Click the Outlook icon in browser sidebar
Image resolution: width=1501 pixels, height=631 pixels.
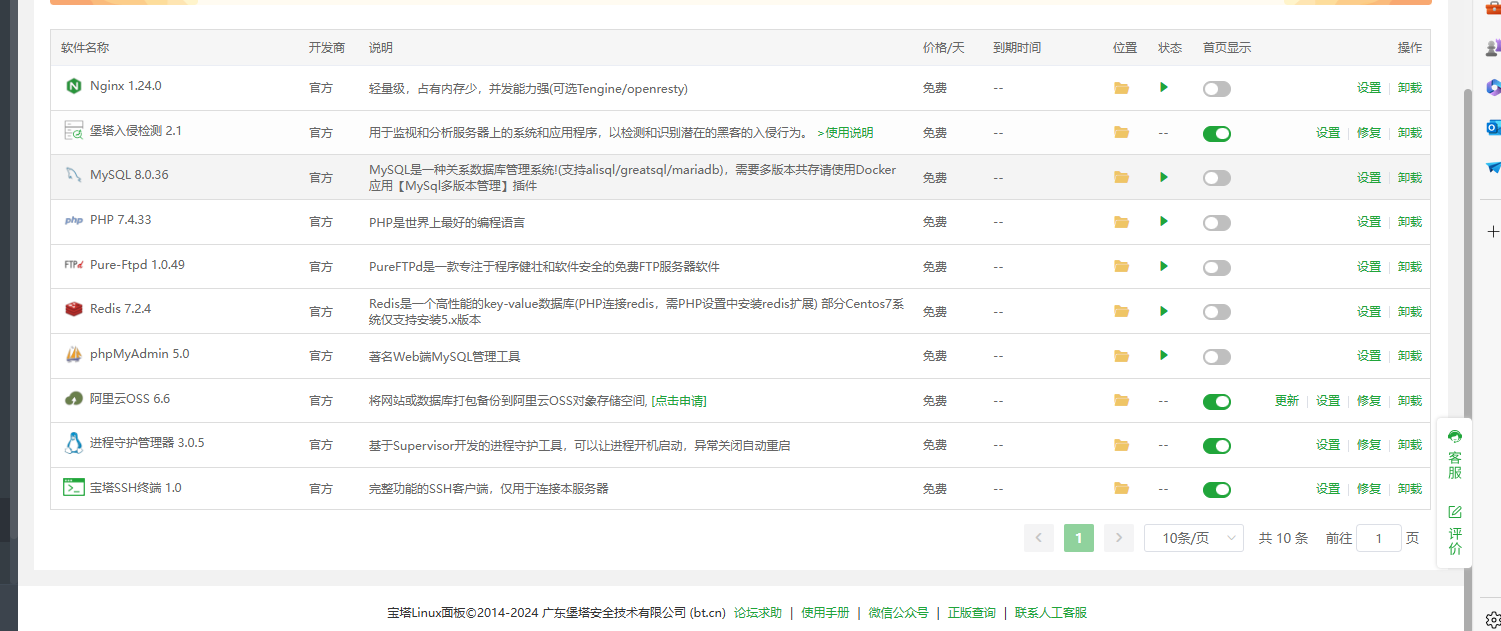tap(1493, 127)
